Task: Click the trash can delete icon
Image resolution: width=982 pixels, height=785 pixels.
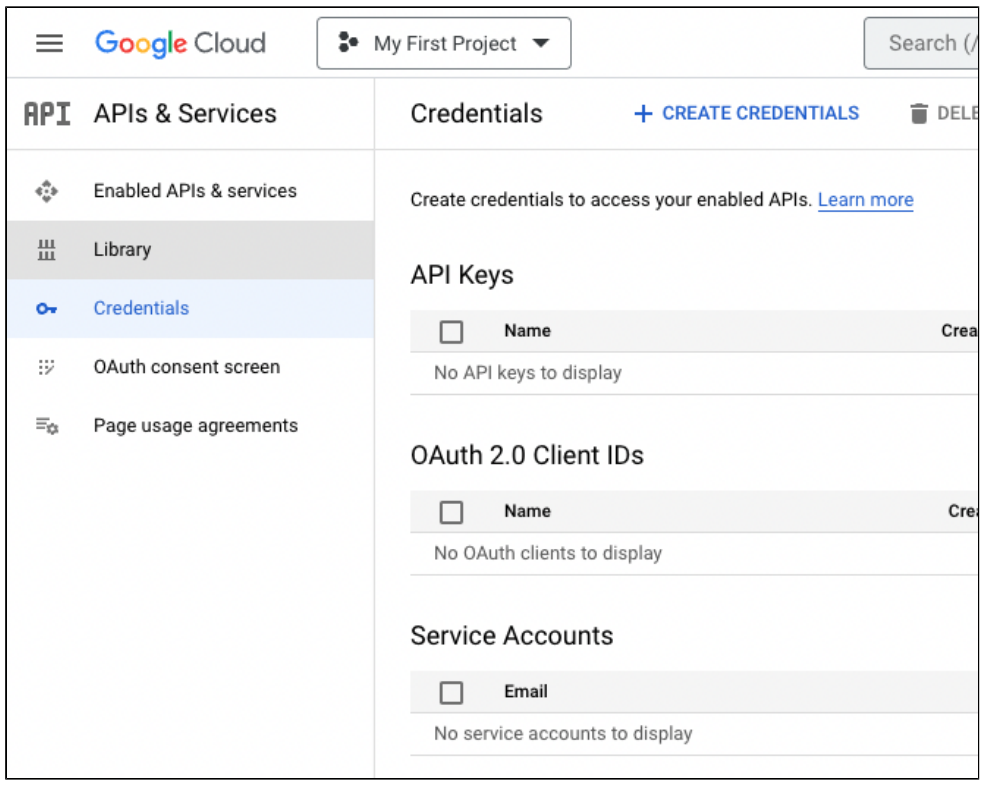Action: click(x=919, y=114)
